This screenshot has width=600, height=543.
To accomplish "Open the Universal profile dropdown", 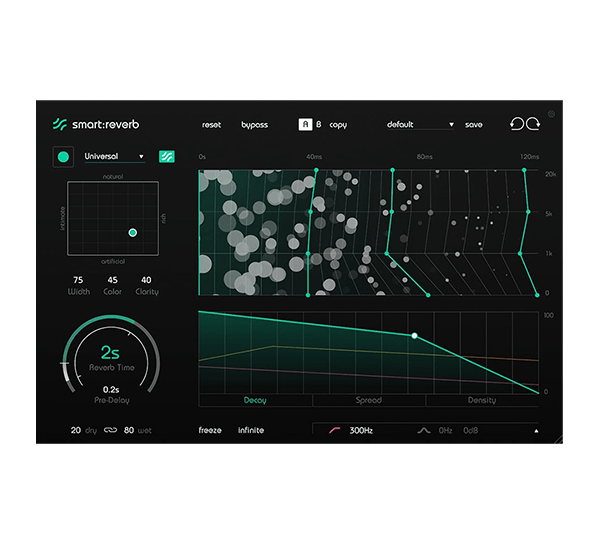I will coord(114,157).
